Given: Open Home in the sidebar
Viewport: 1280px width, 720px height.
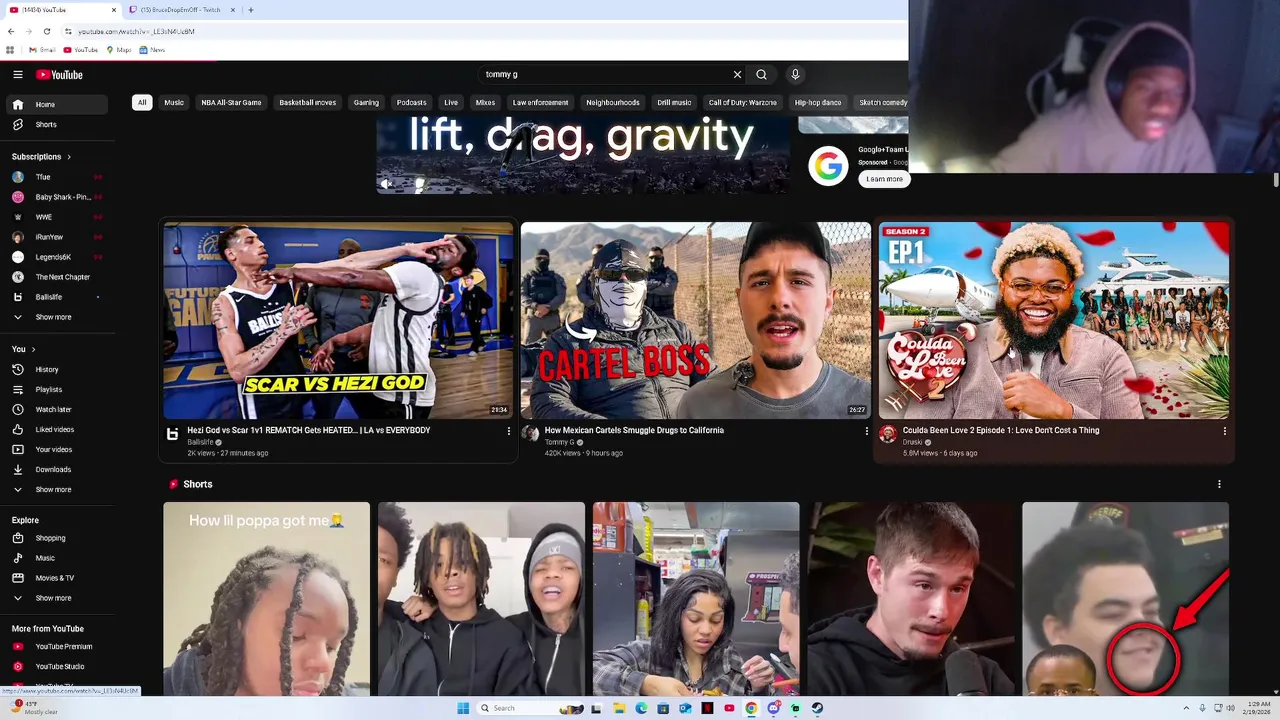Looking at the screenshot, I should pos(56,104).
